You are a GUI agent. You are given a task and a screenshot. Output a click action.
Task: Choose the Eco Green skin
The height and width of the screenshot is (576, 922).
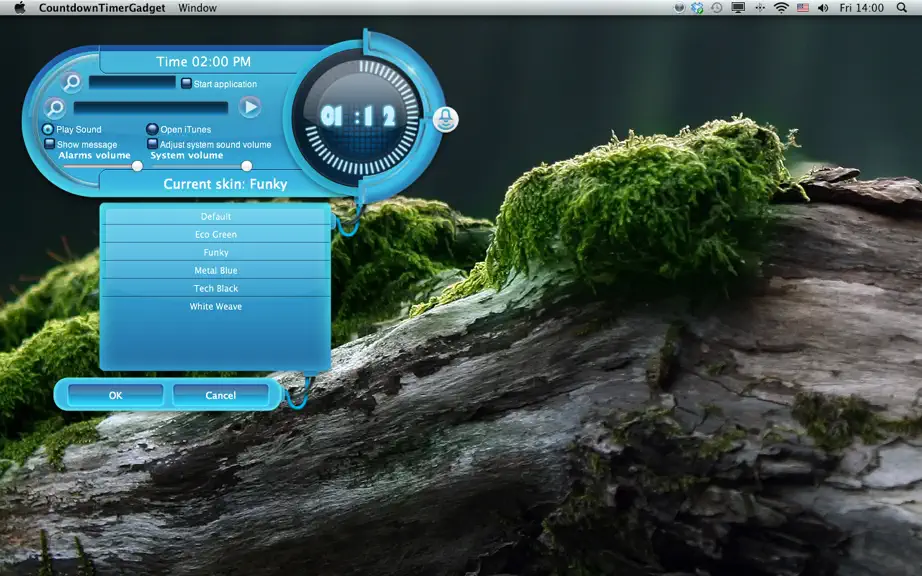click(x=216, y=234)
